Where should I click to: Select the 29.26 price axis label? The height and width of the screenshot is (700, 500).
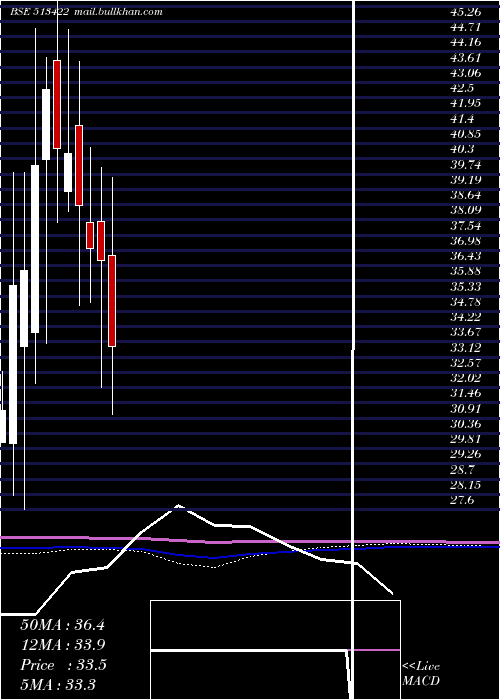465,454
